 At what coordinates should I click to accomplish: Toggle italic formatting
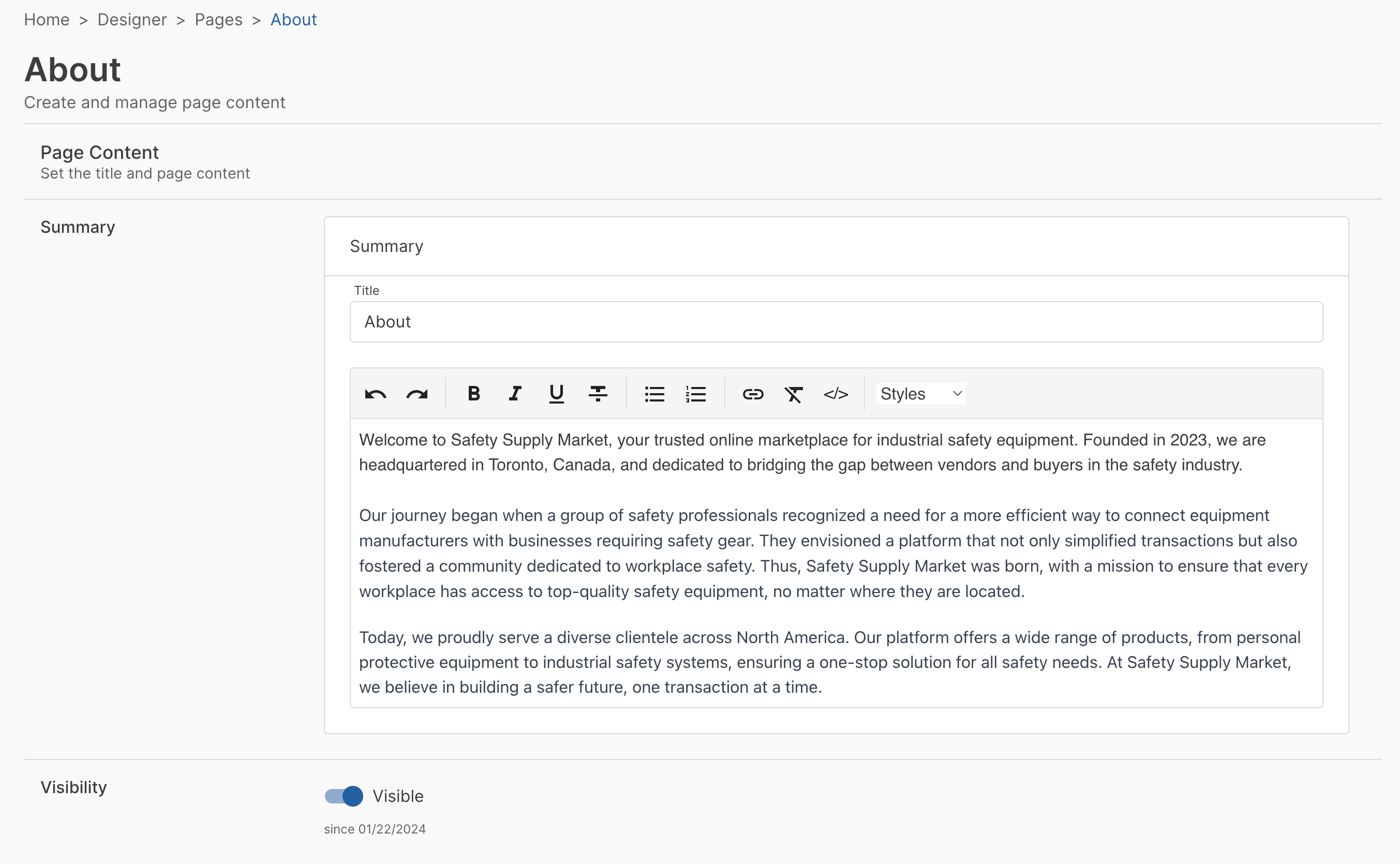pyautogui.click(x=515, y=394)
